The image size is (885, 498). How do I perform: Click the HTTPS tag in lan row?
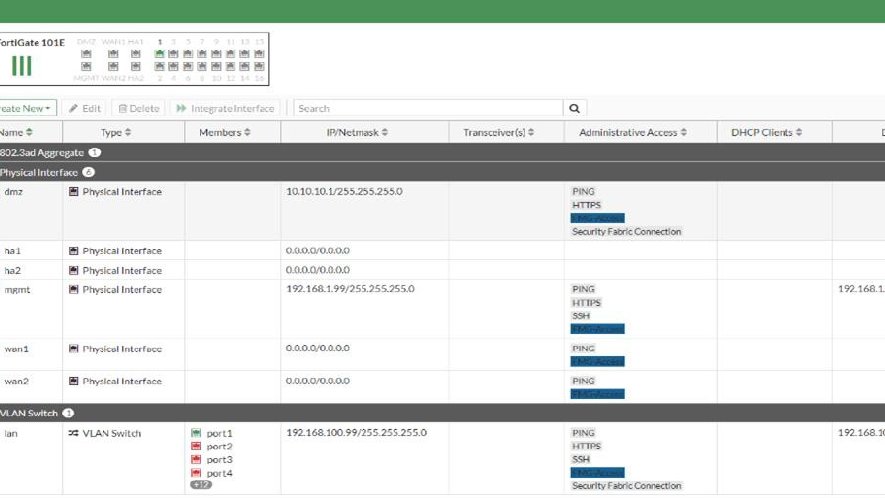586,446
